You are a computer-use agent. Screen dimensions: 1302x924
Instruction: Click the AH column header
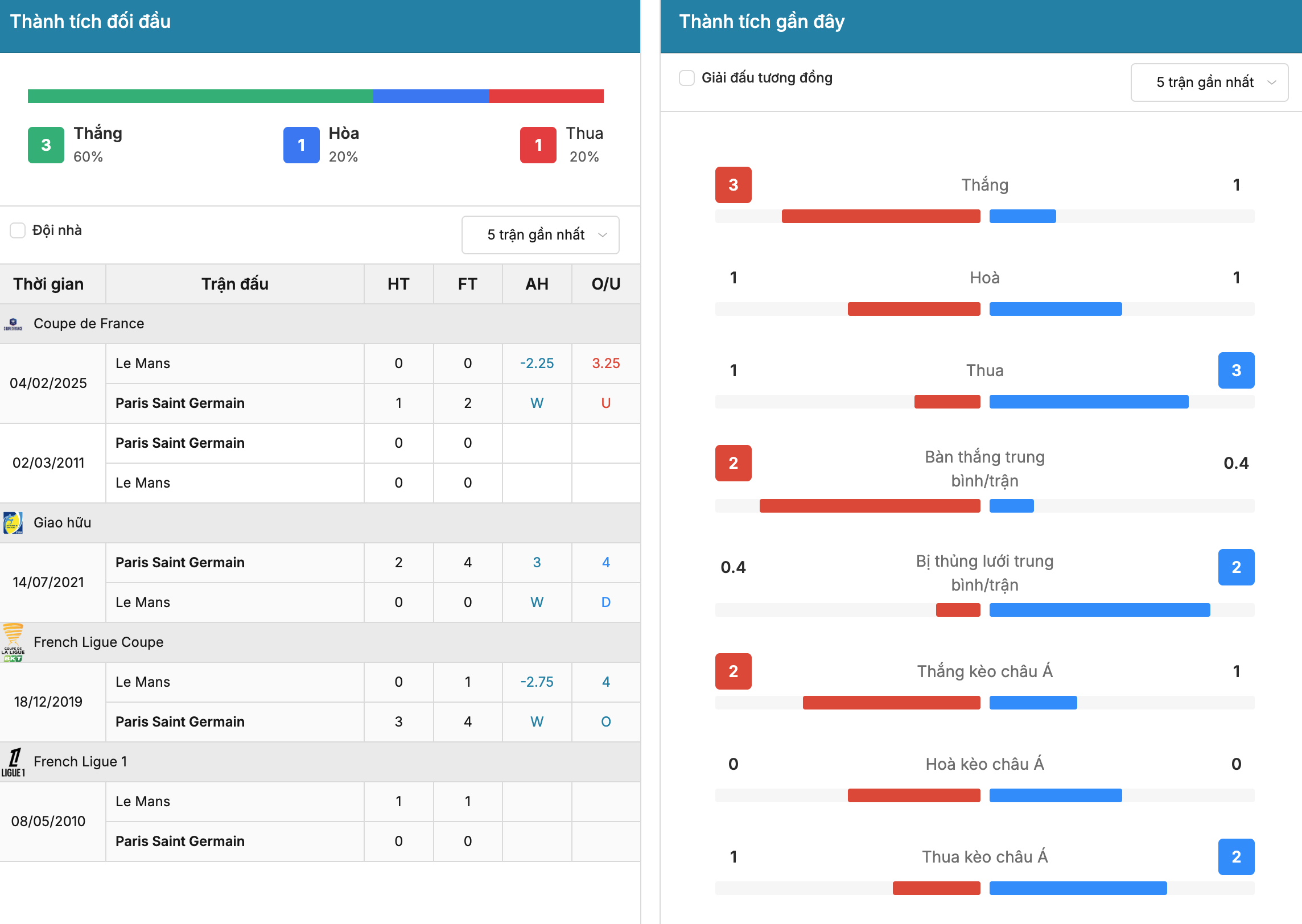(x=537, y=284)
